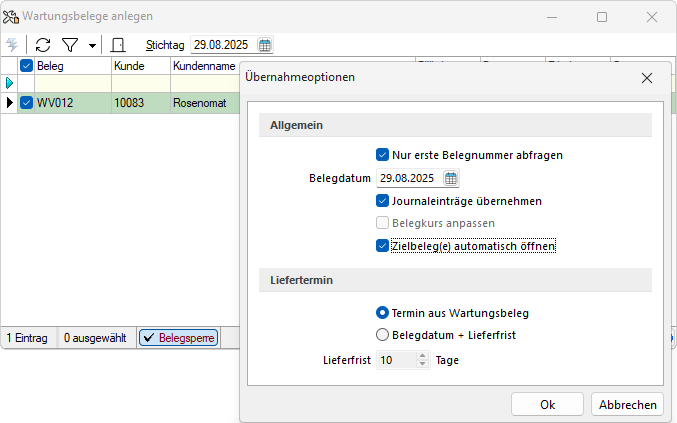Open the filter dropdown arrow

pyautogui.click(x=92, y=46)
